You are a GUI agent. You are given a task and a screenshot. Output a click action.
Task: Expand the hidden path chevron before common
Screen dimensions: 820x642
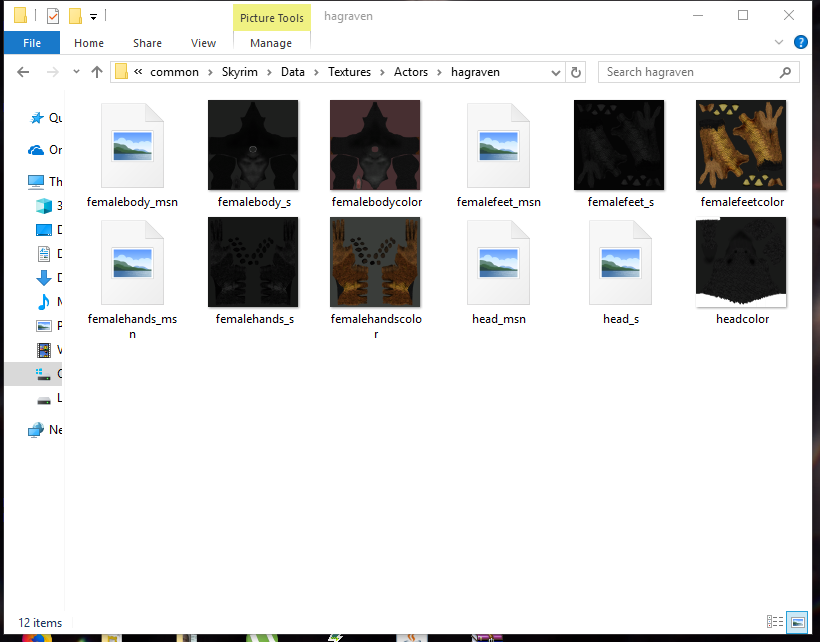(138, 72)
